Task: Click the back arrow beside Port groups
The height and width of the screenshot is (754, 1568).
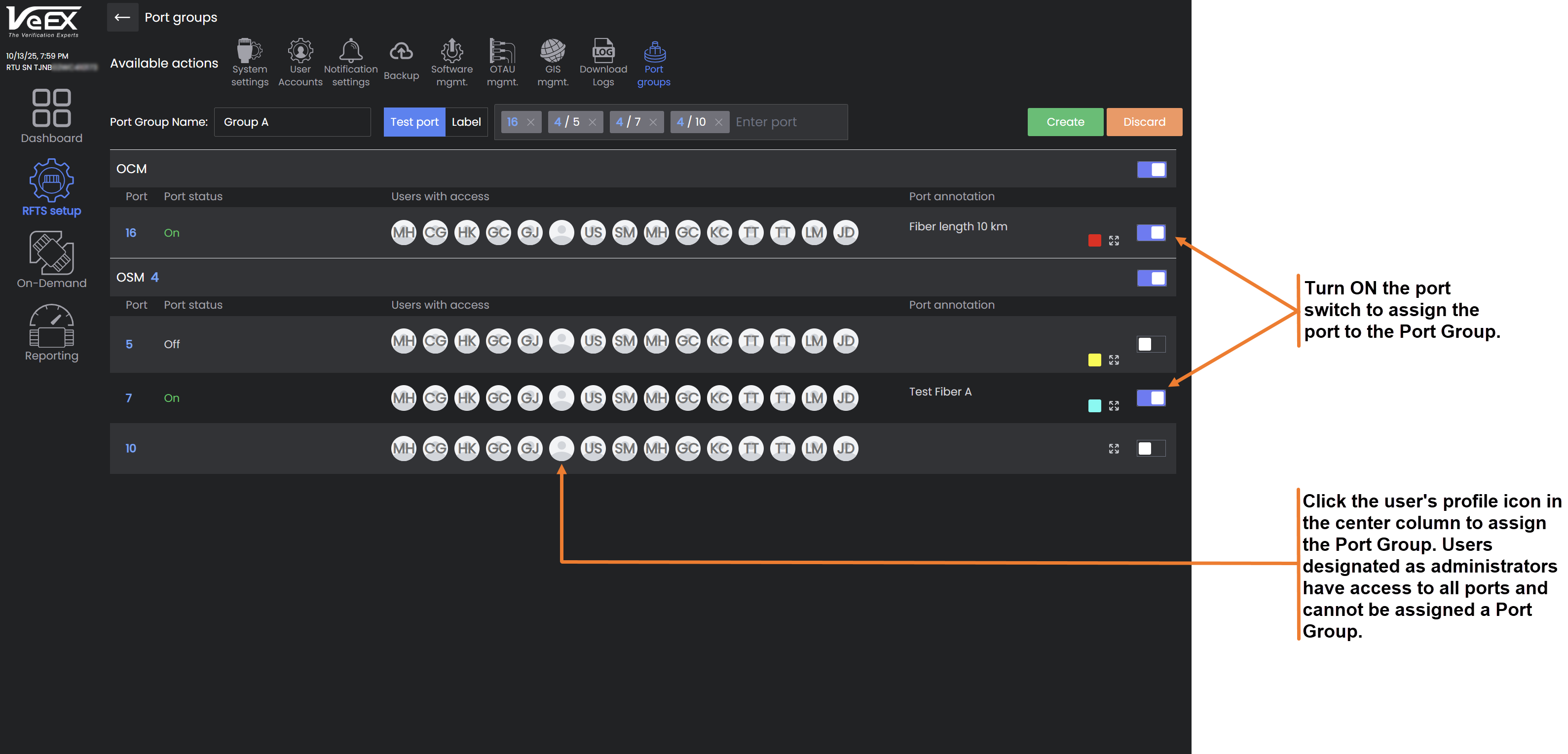Action: click(122, 17)
